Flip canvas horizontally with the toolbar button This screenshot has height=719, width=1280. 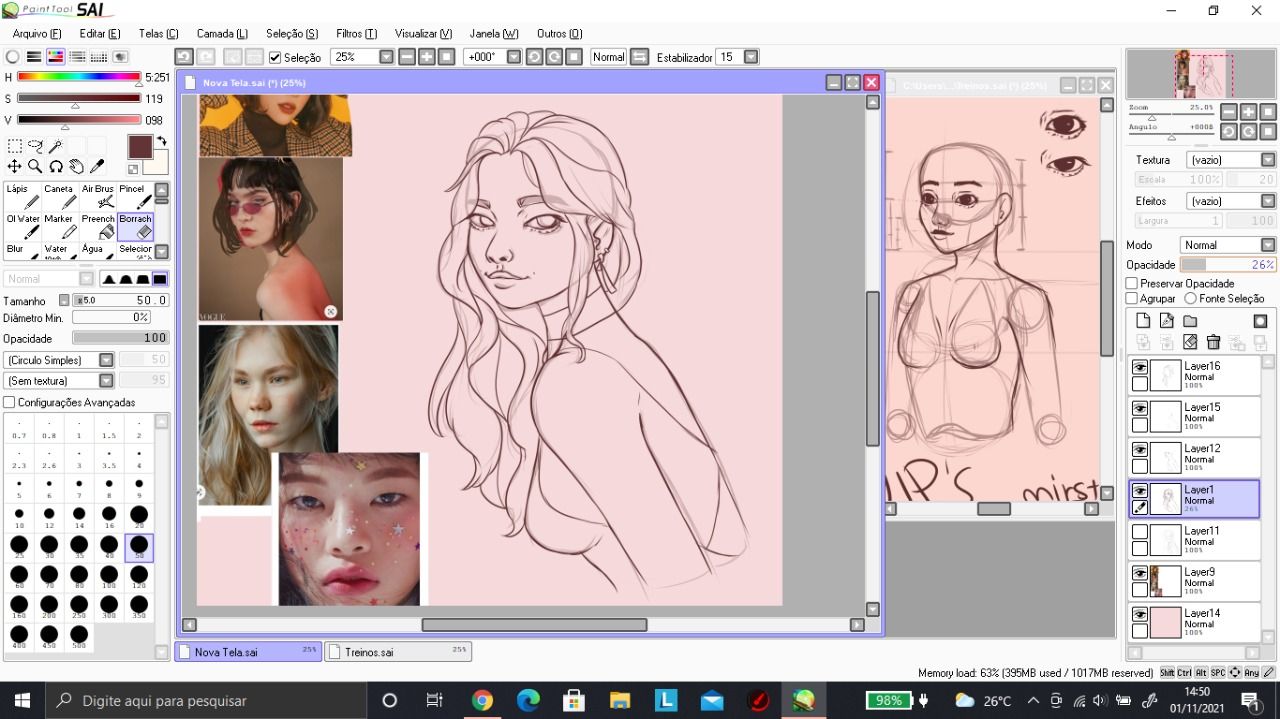click(640, 57)
